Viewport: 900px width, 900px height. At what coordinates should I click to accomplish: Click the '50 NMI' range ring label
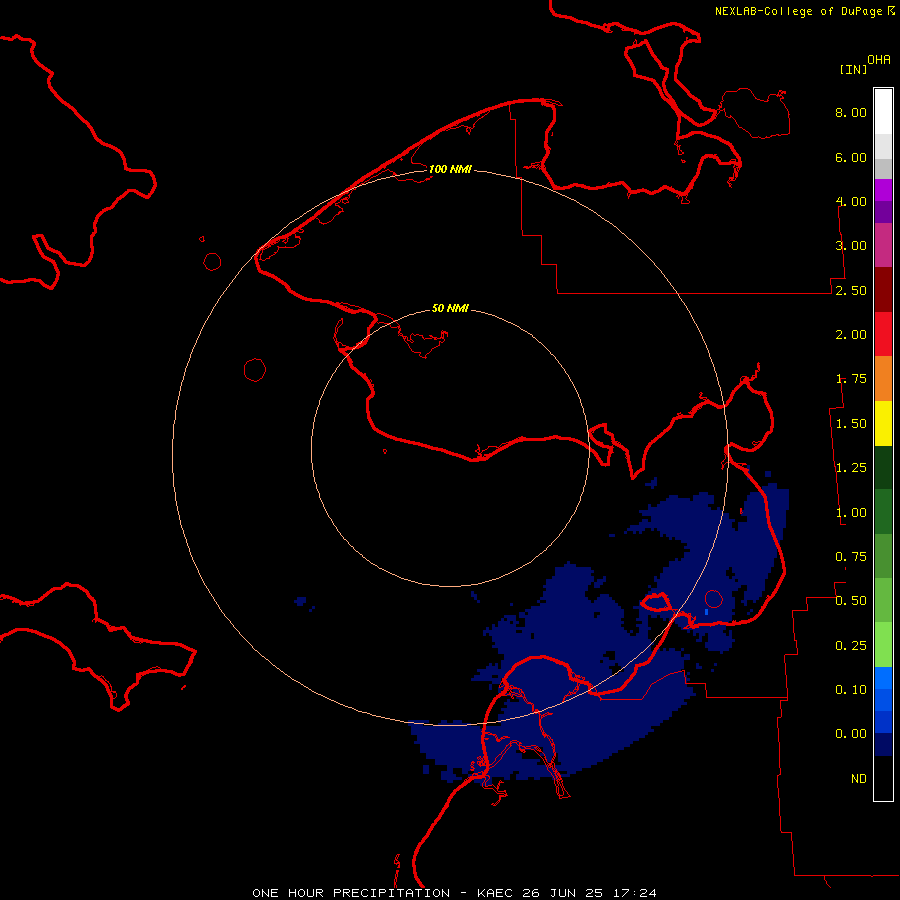450,308
